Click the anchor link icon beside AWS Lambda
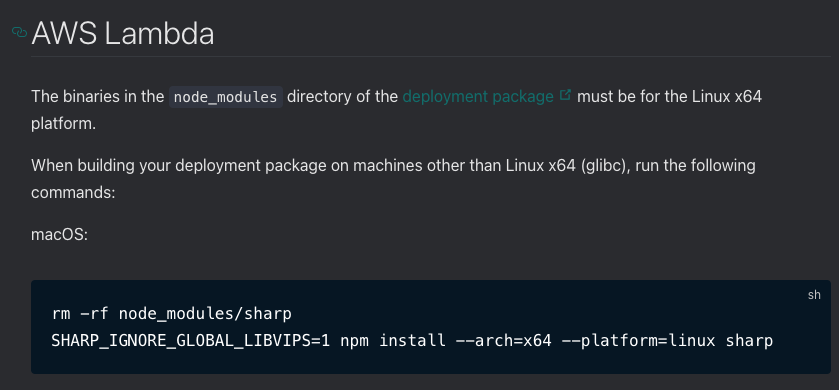Screen dimensions: 839x390 20,33
